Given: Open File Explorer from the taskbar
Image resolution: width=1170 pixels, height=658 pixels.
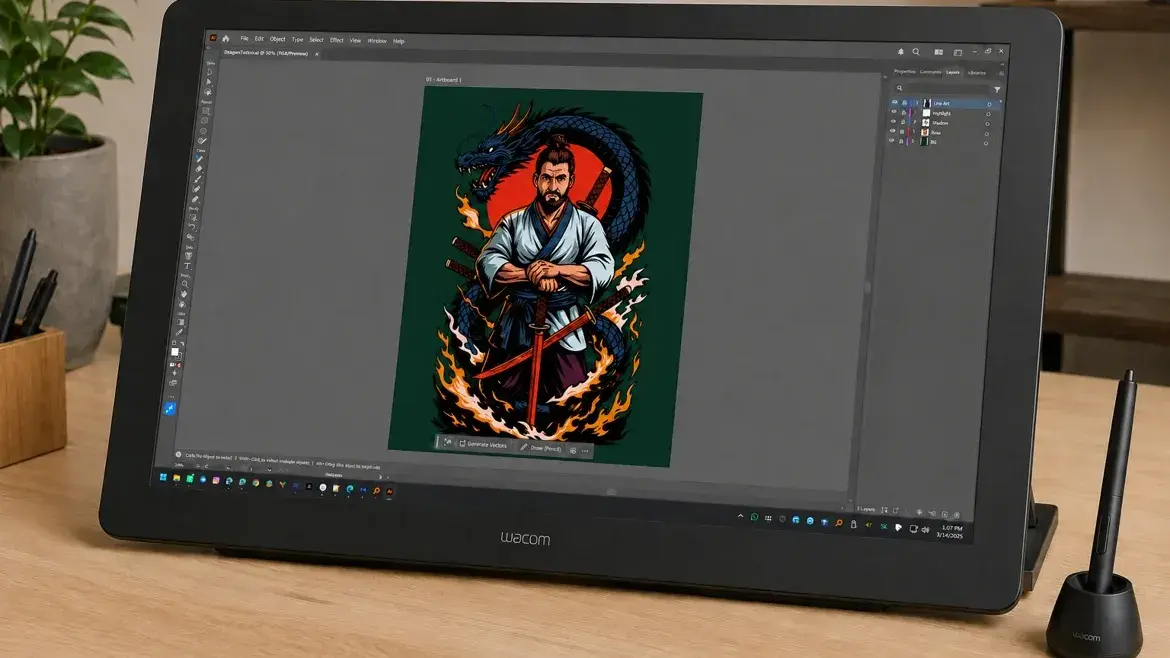Looking at the screenshot, I should 176,478.
